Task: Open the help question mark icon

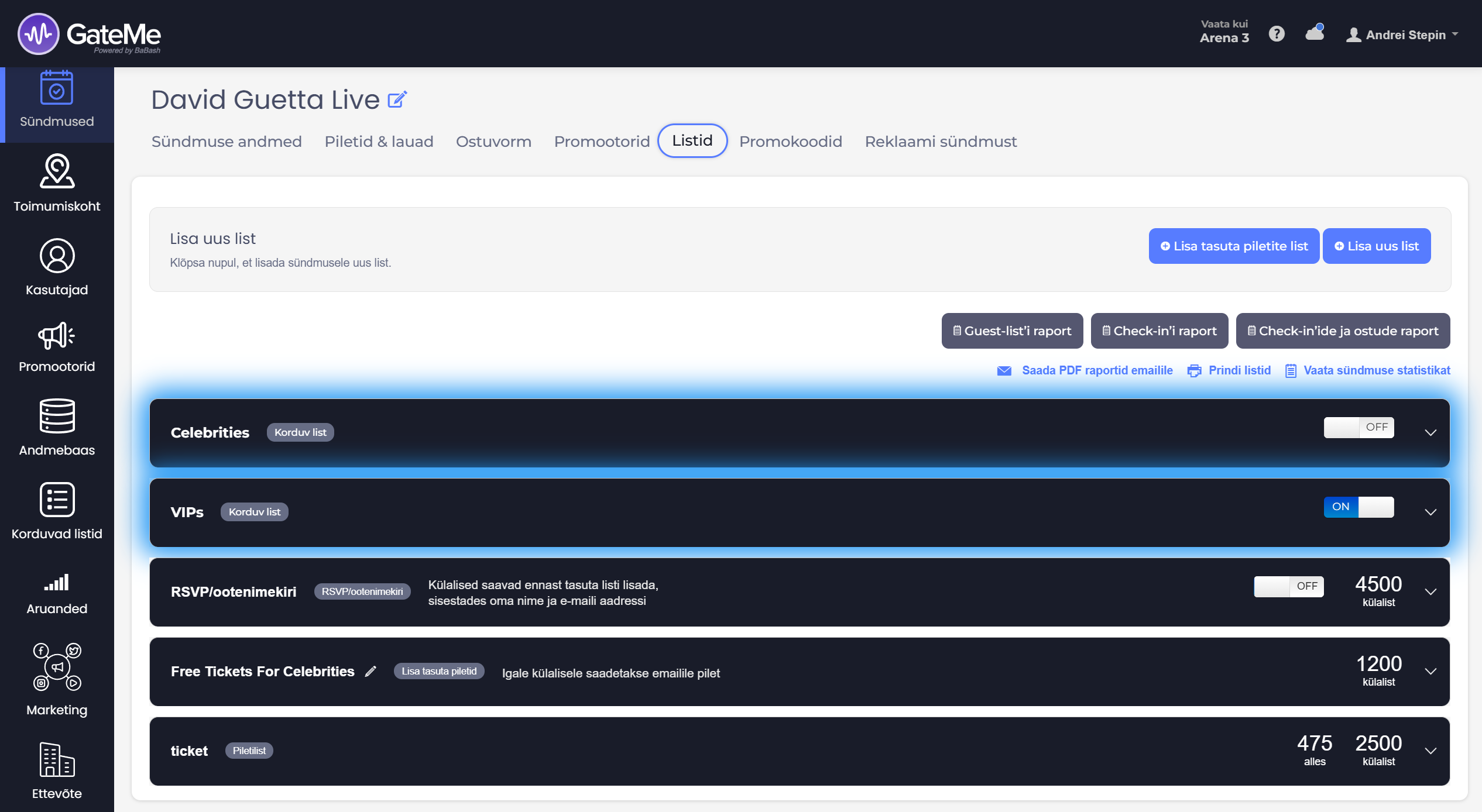Action: click(x=1277, y=34)
